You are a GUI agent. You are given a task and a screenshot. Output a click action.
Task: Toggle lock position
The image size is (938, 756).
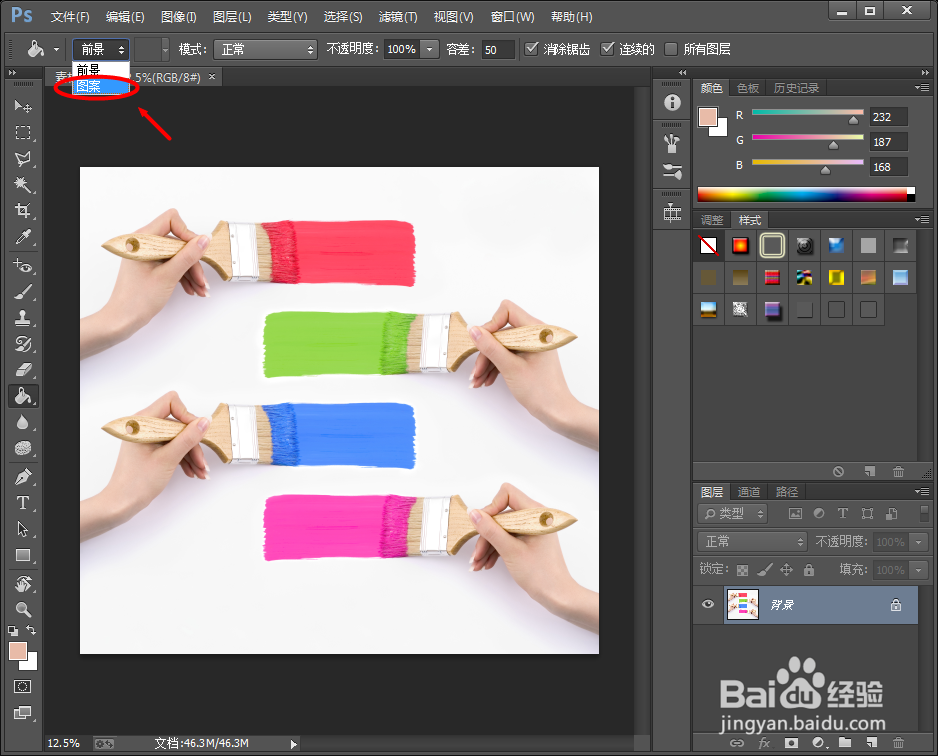(x=787, y=570)
